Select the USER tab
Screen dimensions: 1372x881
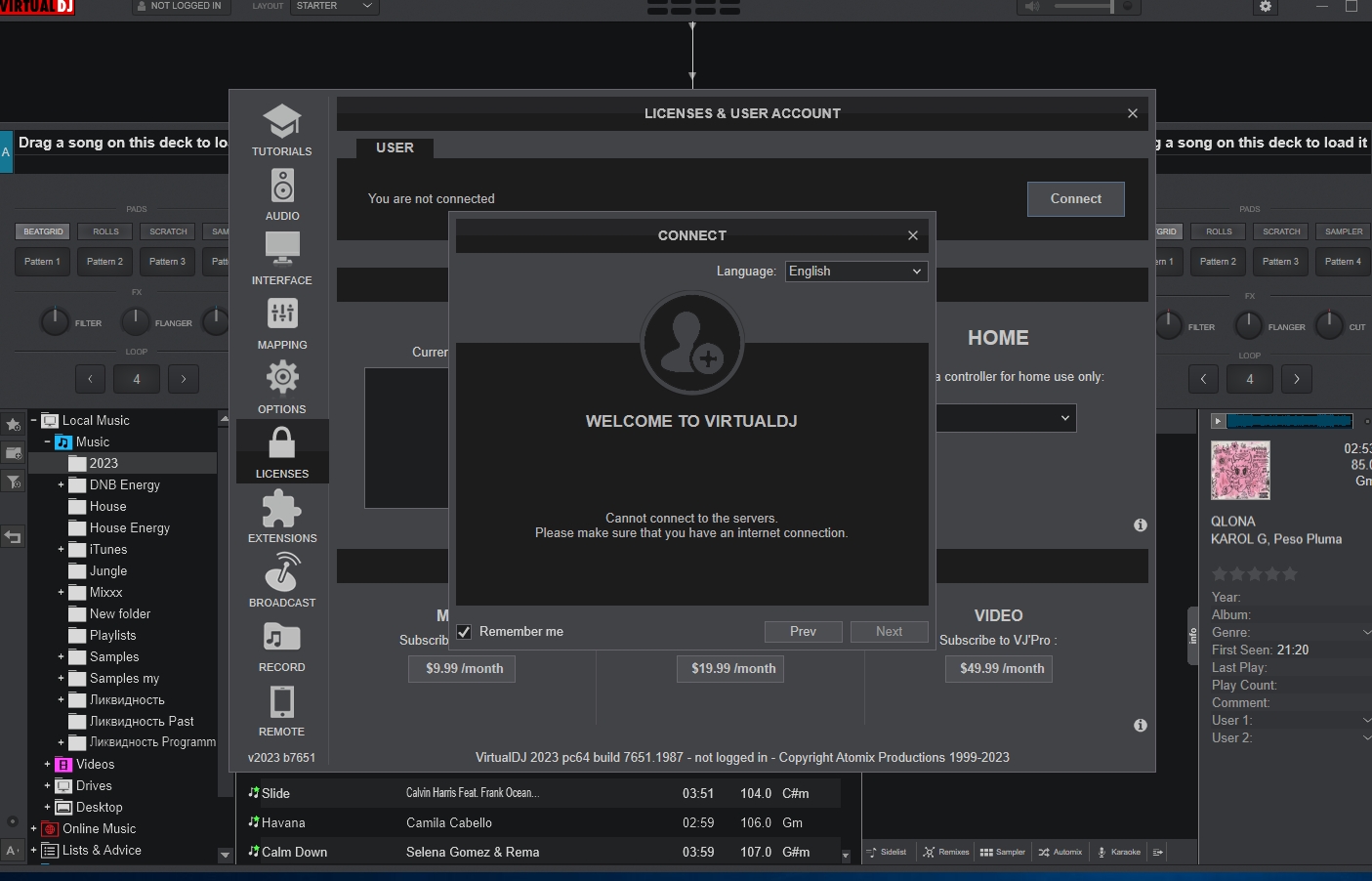pos(395,147)
